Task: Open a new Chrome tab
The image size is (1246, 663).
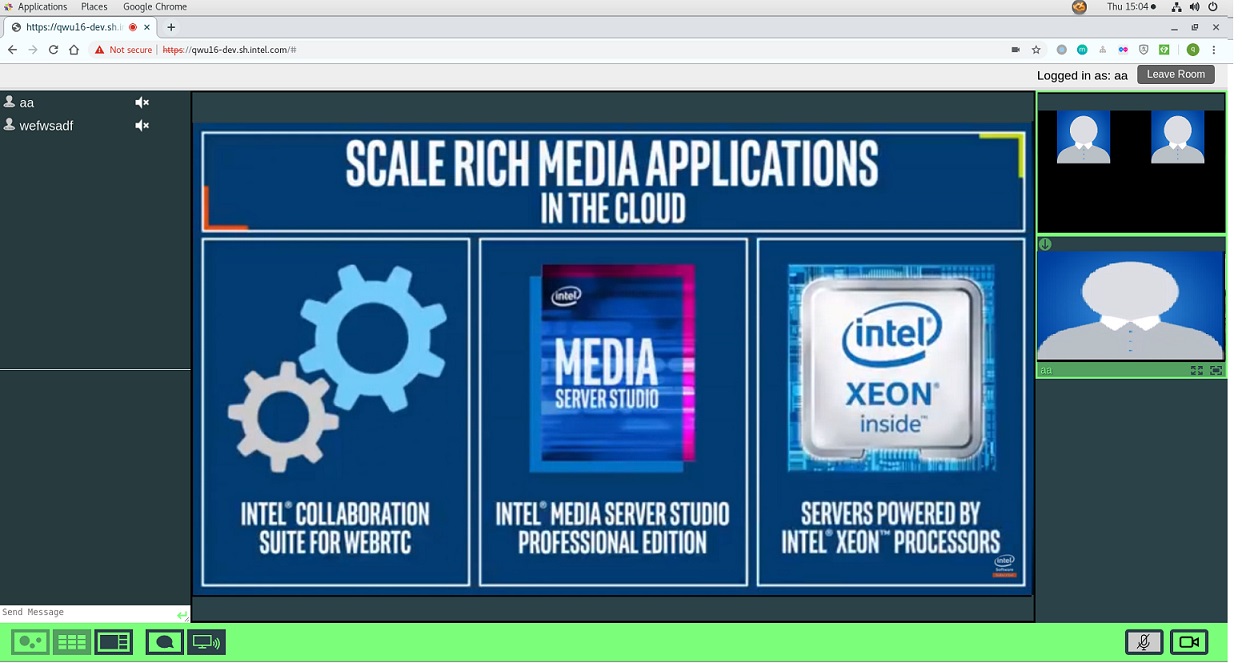Action: click(171, 27)
